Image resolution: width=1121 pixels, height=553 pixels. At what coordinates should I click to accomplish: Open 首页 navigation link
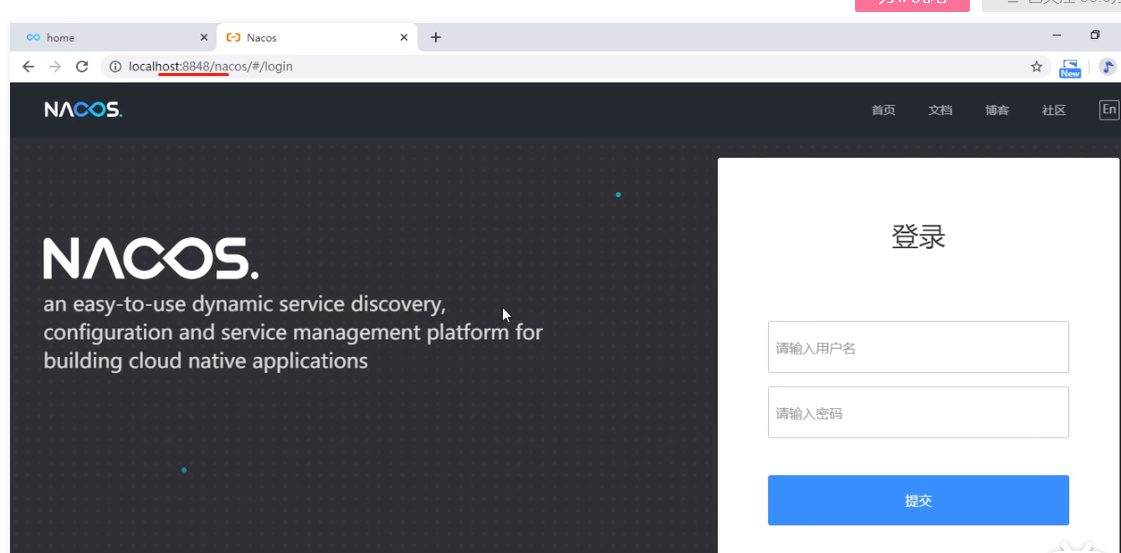coord(883,110)
